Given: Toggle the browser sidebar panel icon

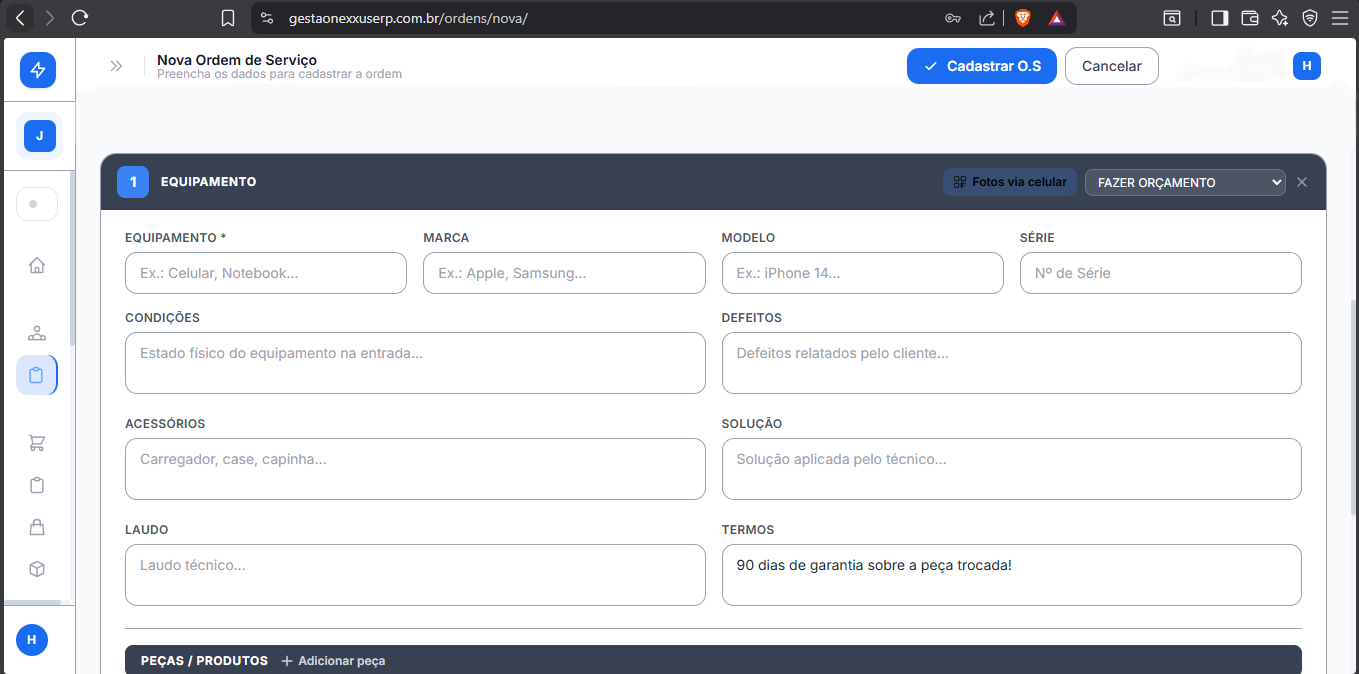Looking at the screenshot, I should tap(1219, 18).
